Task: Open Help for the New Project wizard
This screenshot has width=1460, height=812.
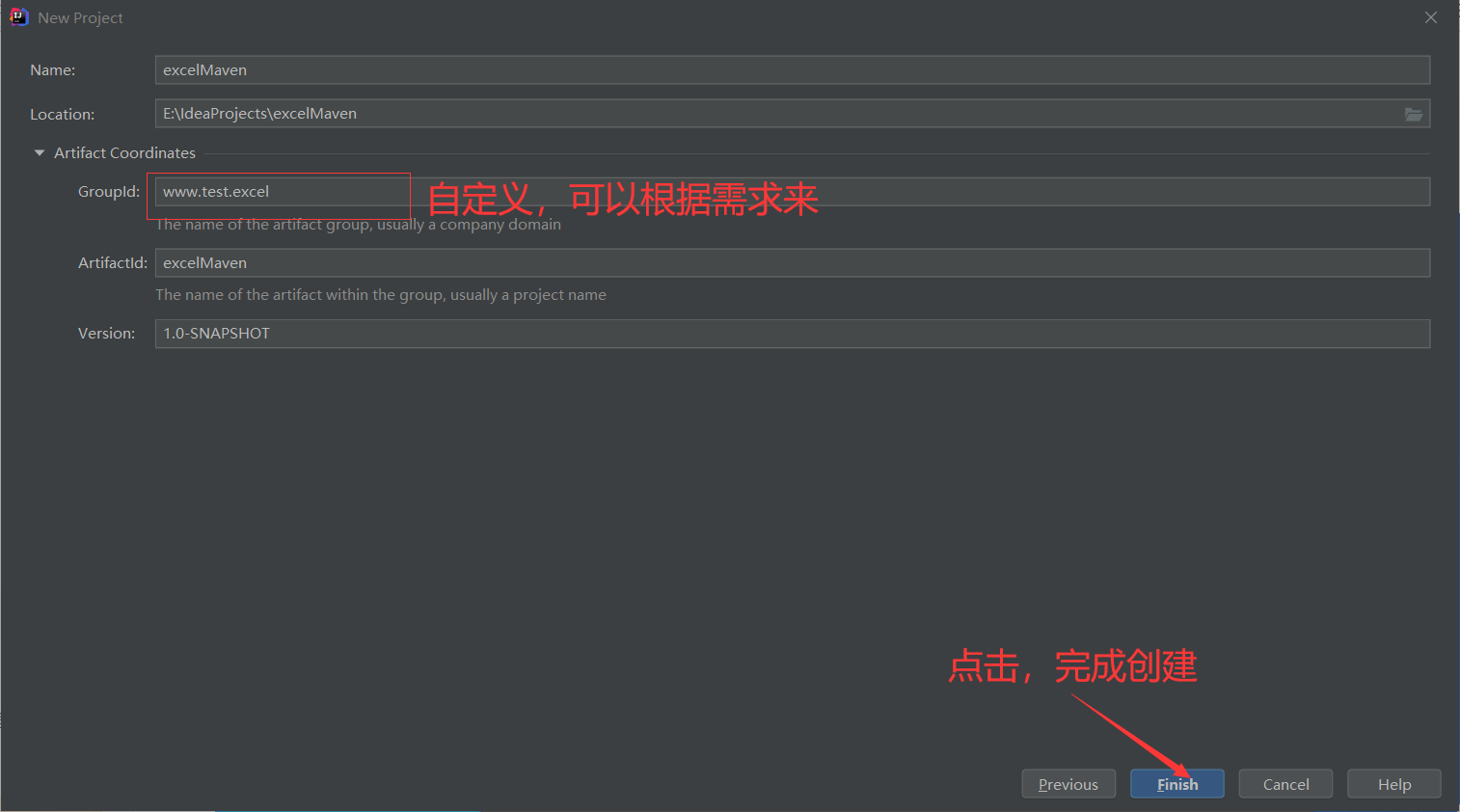Action: click(x=1393, y=784)
